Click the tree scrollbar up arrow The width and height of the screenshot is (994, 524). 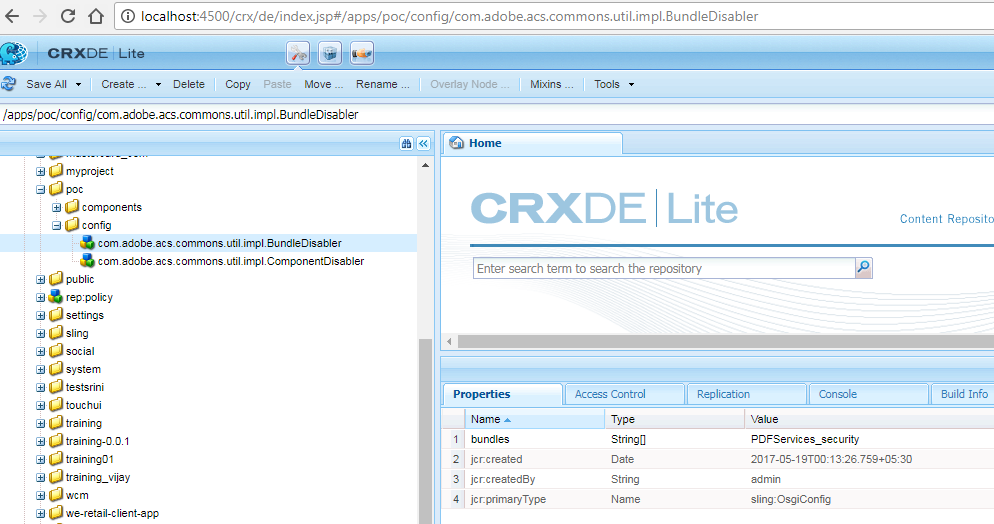[x=425, y=165]
